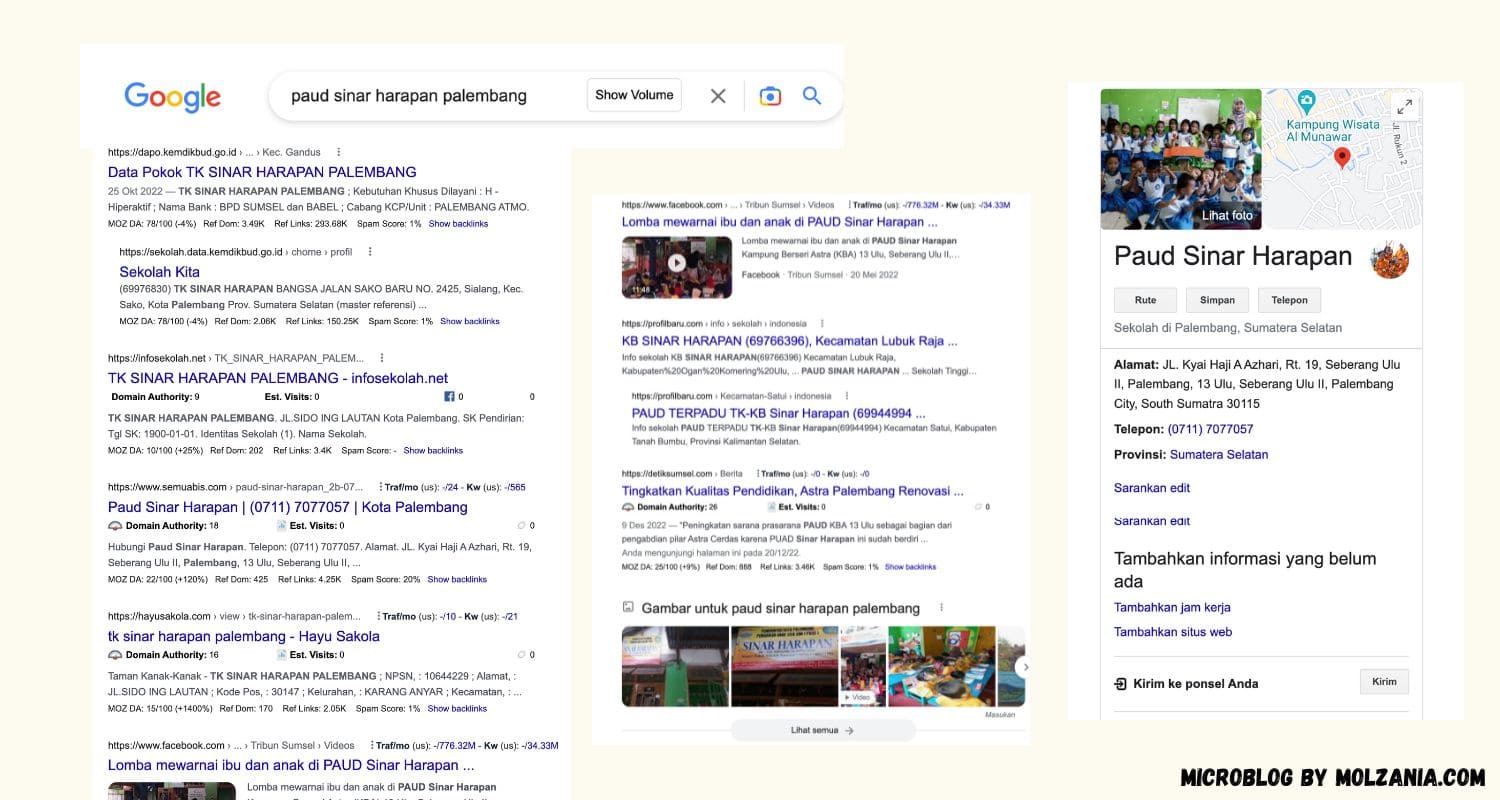Click the blue magnifier search icon
Screen dimensions: 1500x800
click(x=812, y=95)
